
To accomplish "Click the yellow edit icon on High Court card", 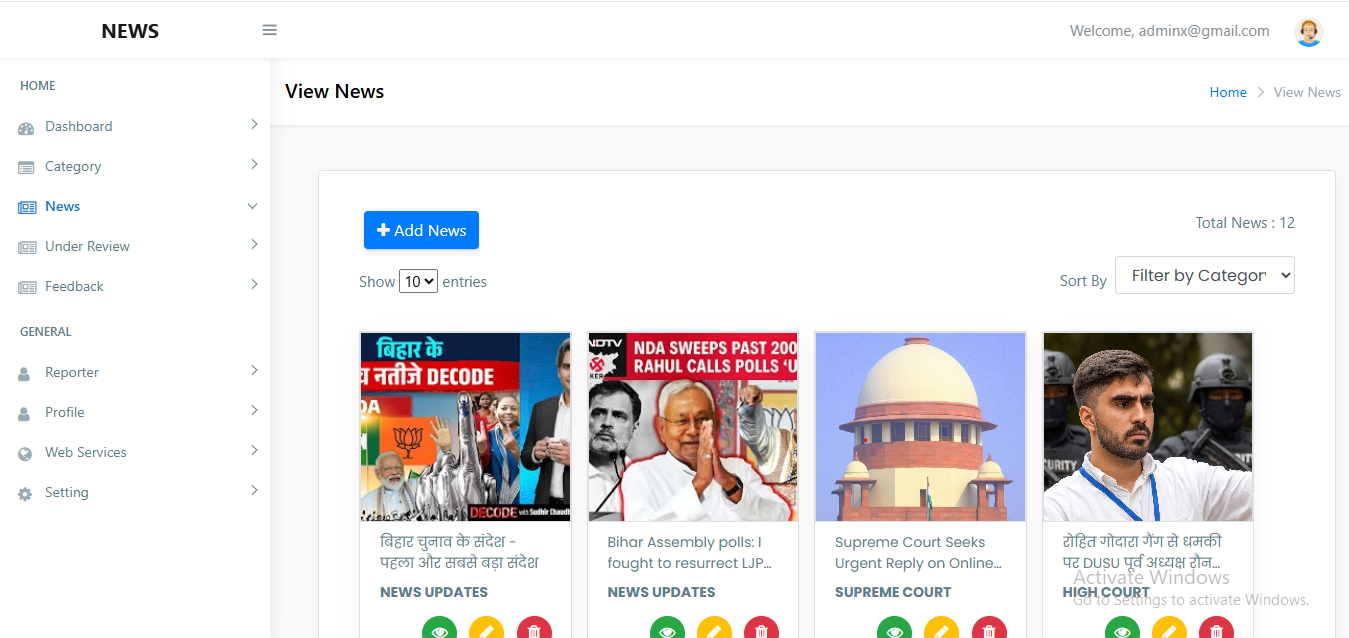I will [x=1169, y=630].
